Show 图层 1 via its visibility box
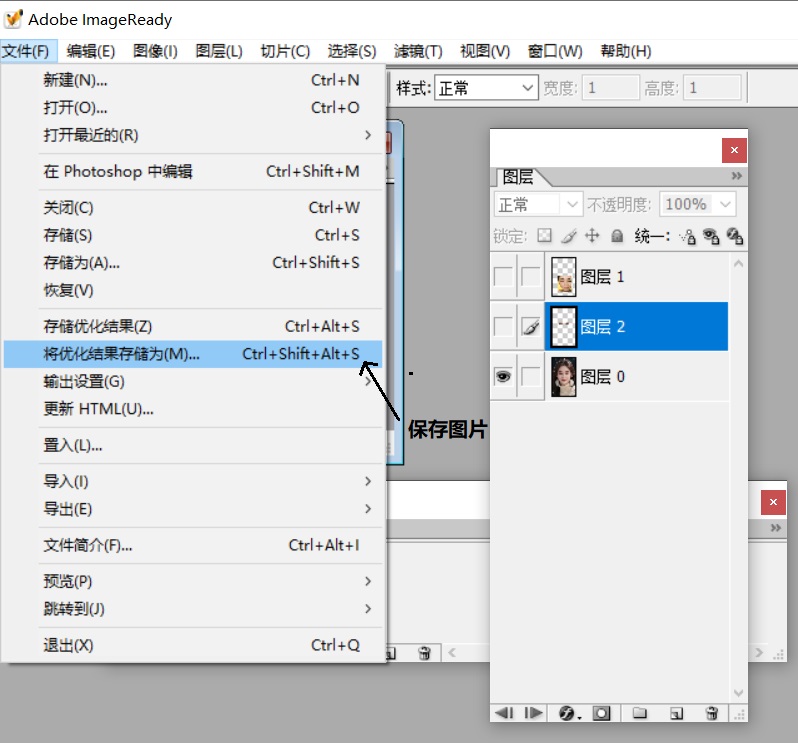Image resolution: width=798 pixels, height=743 pixels. 503,277
